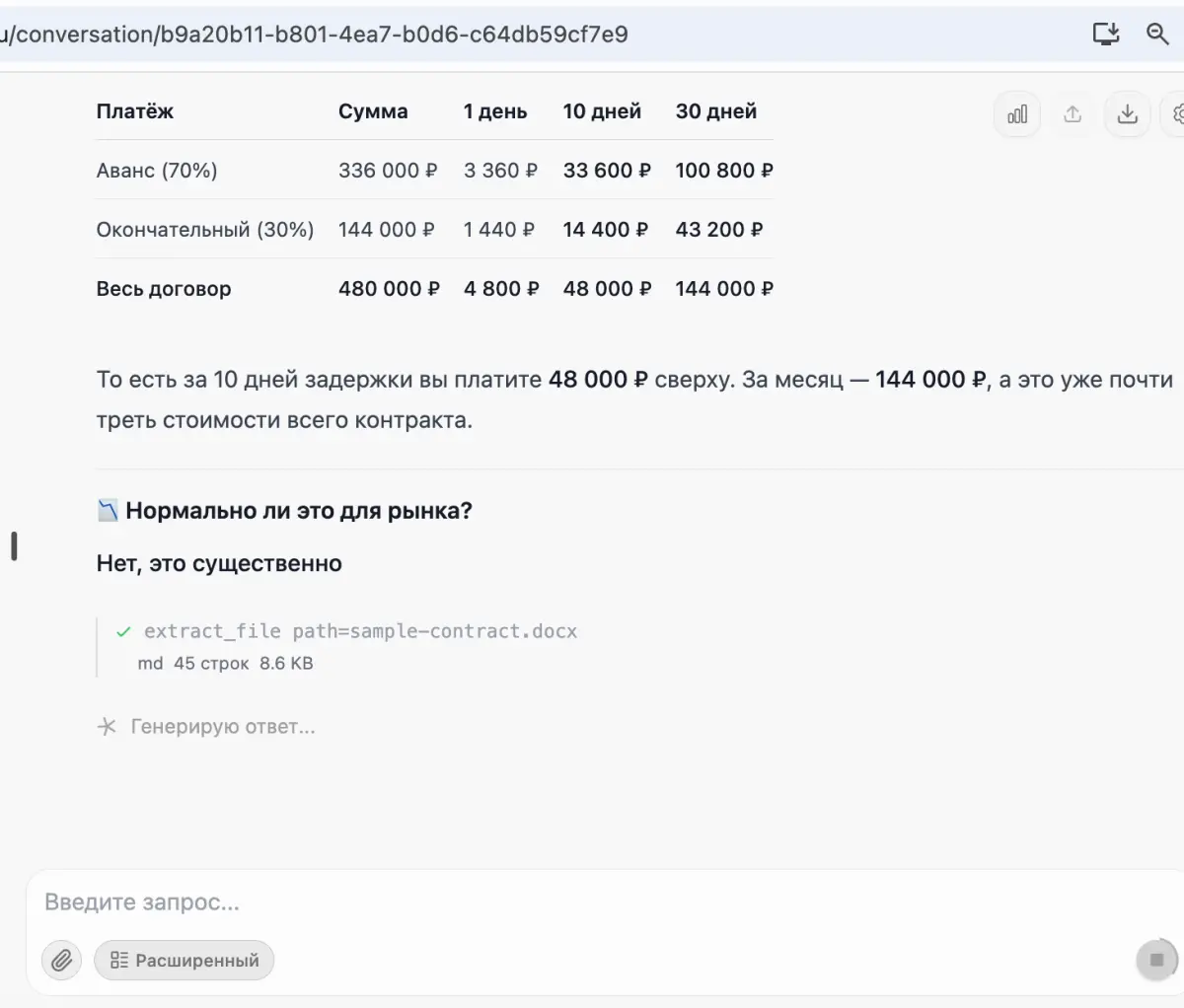The width and height of the screenshot is (1184, 1008).
Task: Click the 100 800 ₽ cell
Action: tap(724, 171)
